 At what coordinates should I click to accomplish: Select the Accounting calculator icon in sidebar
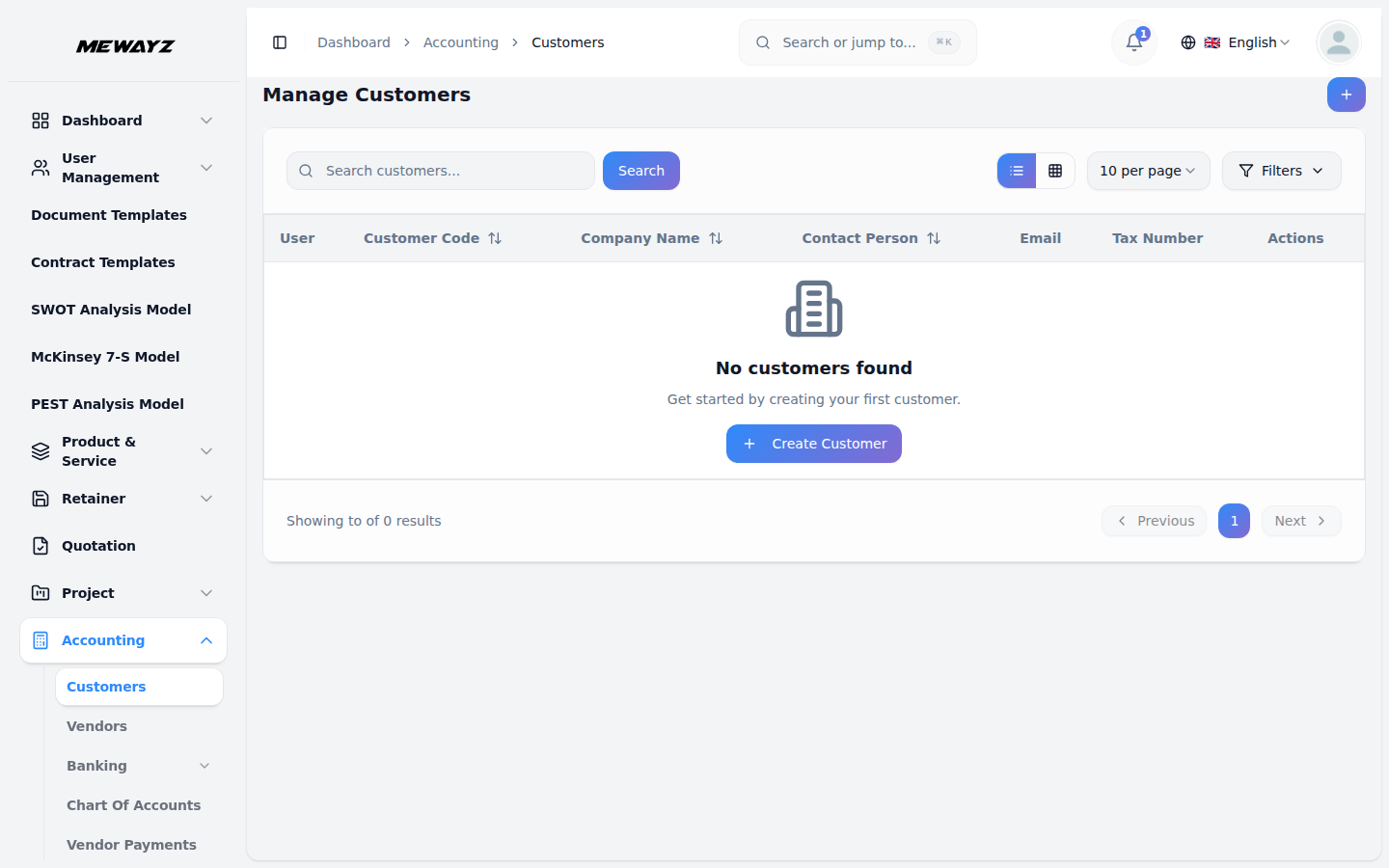[x=40, y=639]
